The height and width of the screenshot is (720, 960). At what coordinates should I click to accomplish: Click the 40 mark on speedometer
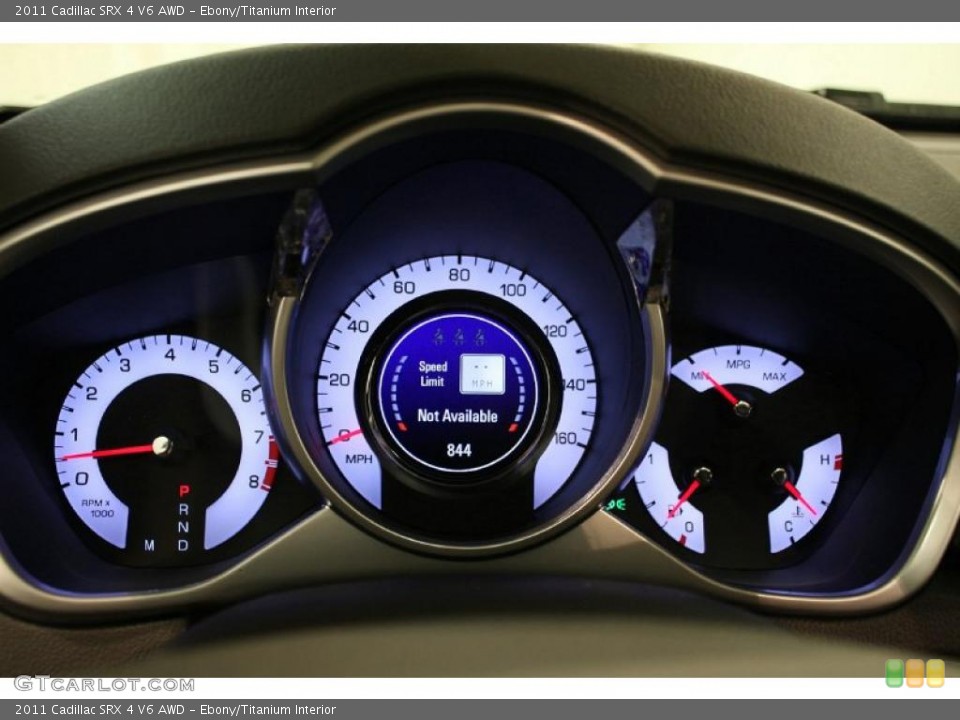pyautogui.click(x=358, y=326)
